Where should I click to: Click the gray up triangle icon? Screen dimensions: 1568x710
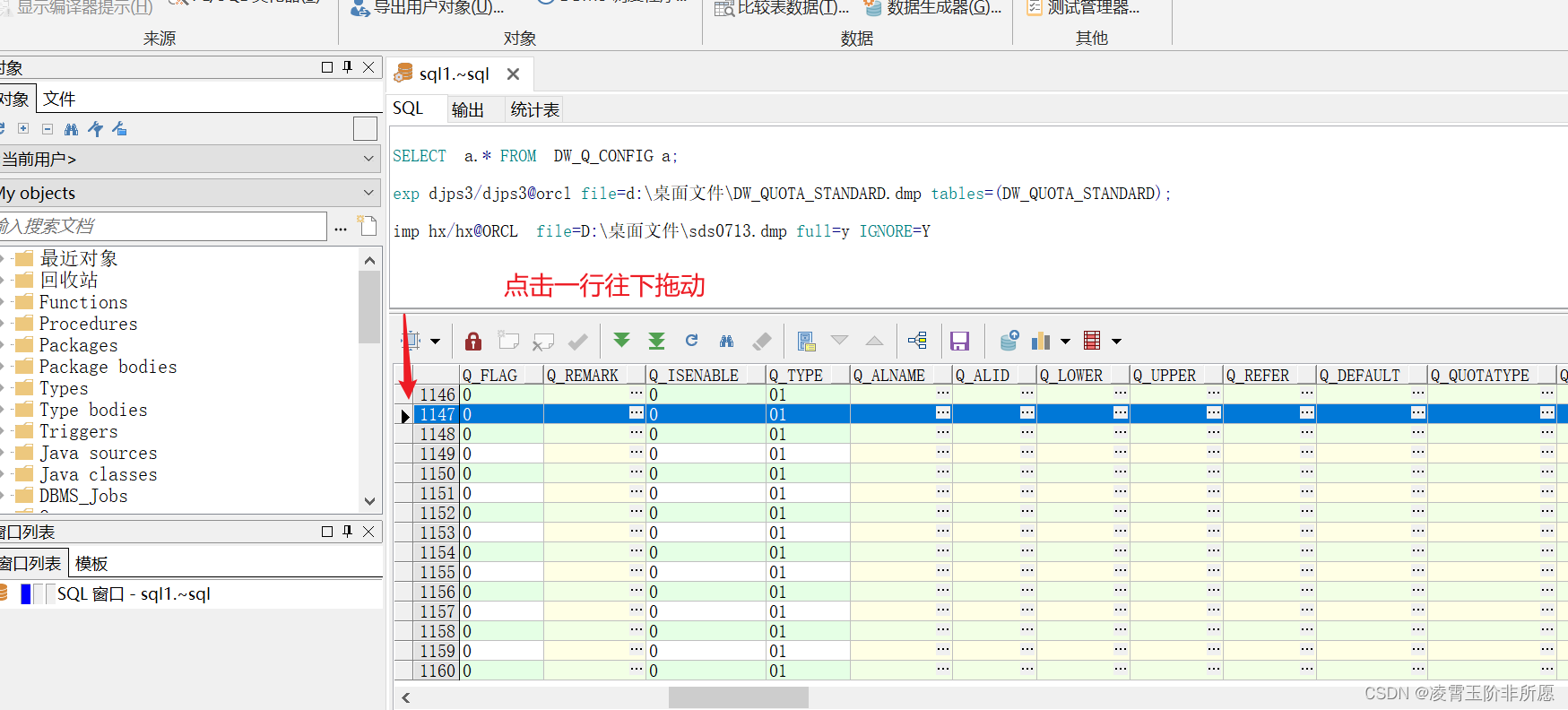[x=874, y=341]
